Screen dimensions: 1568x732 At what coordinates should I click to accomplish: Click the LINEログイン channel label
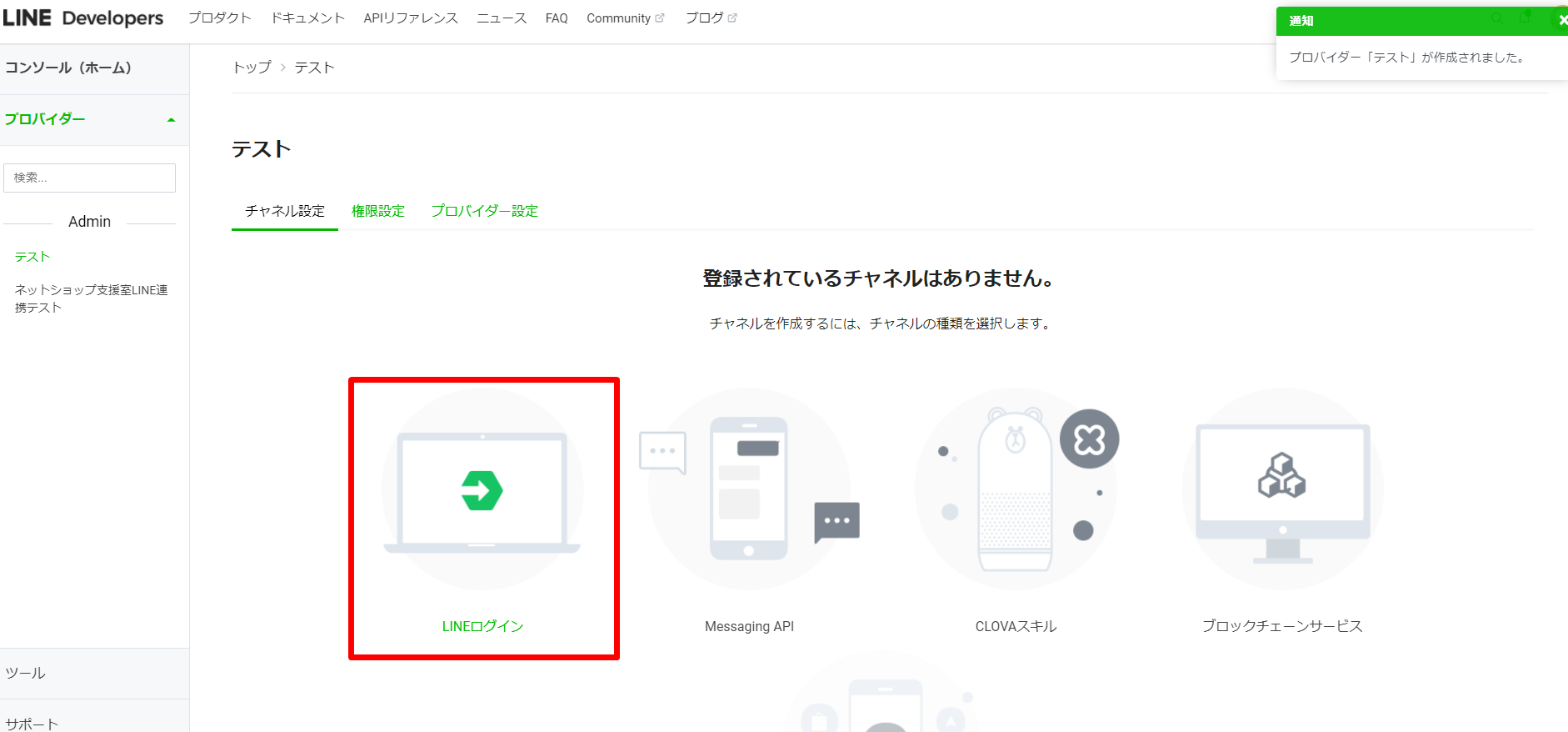[482, 626]
